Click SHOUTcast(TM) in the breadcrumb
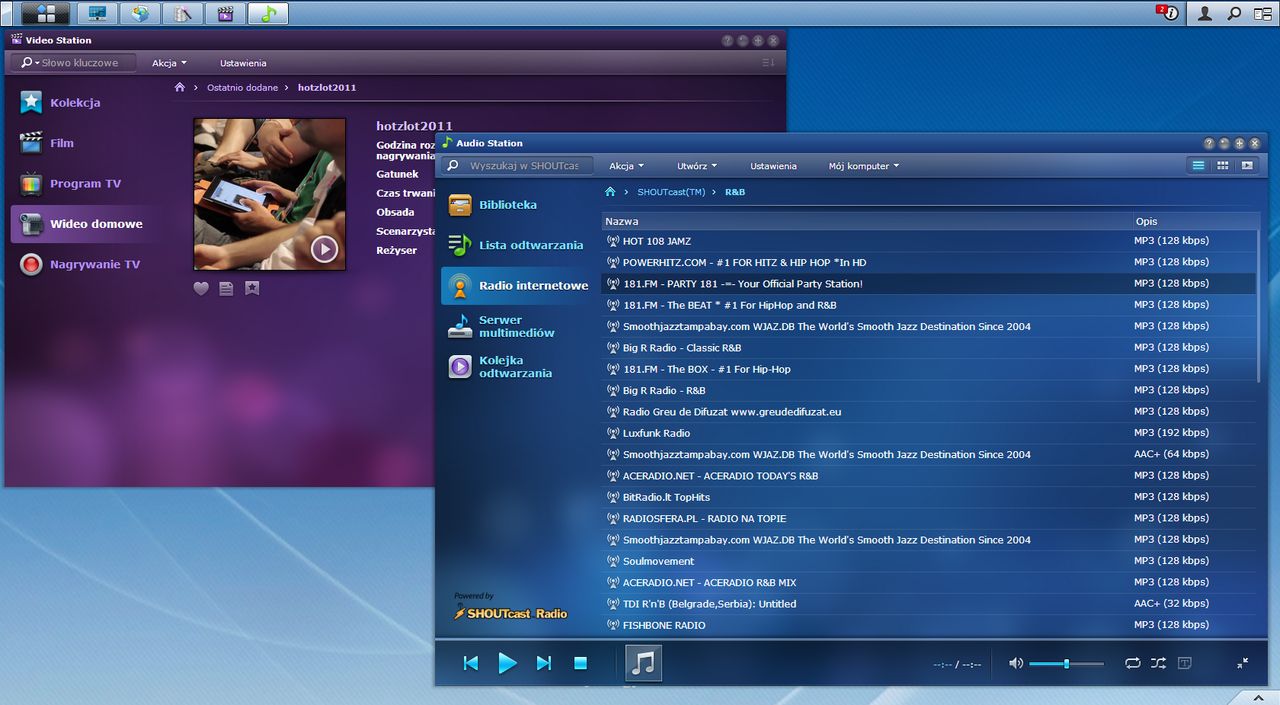 pyautogui.click(x=671, y=192)
